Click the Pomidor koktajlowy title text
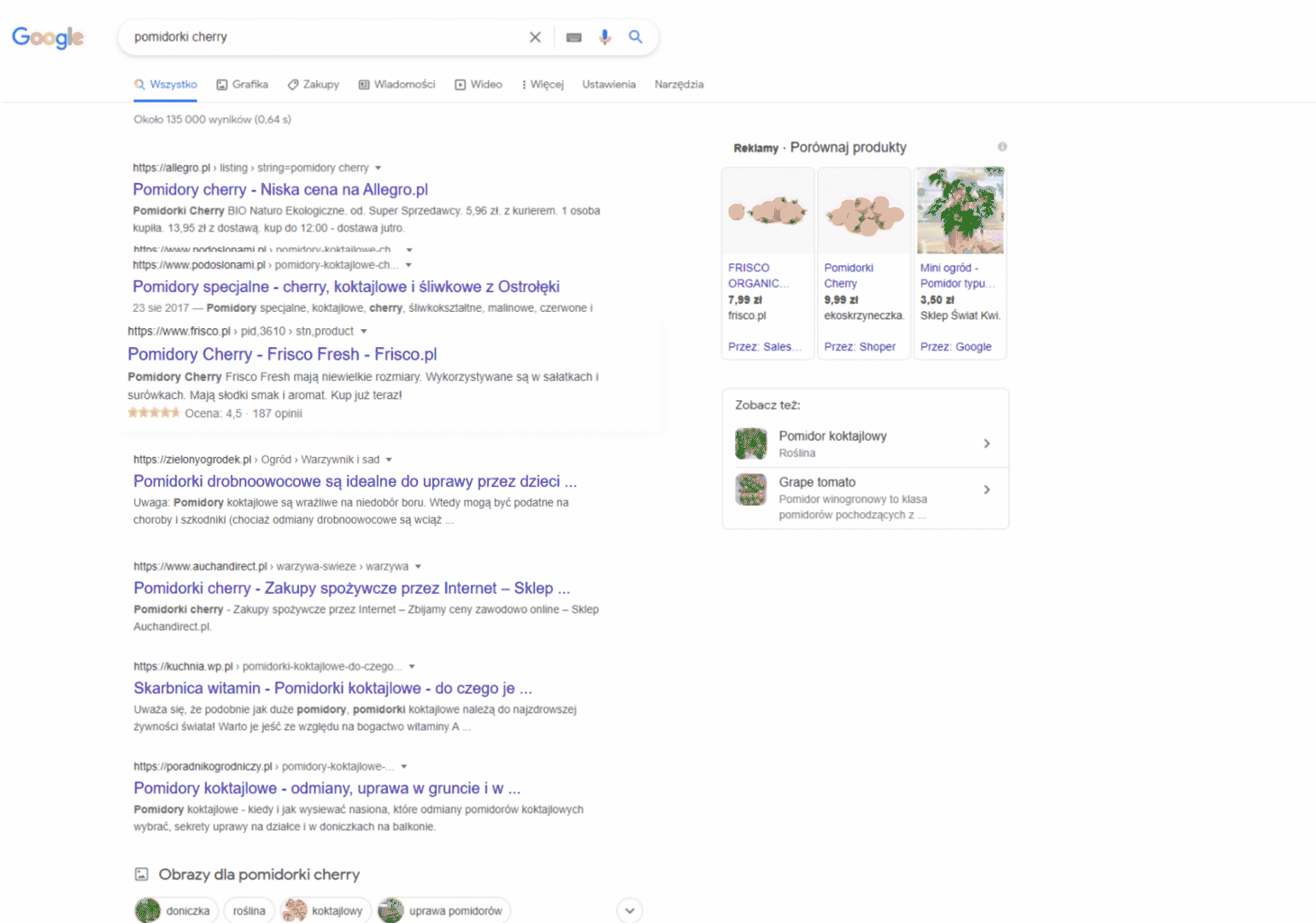Viewport: 1316px width, 923px height. pyautogui.click(x=832, y=436)
